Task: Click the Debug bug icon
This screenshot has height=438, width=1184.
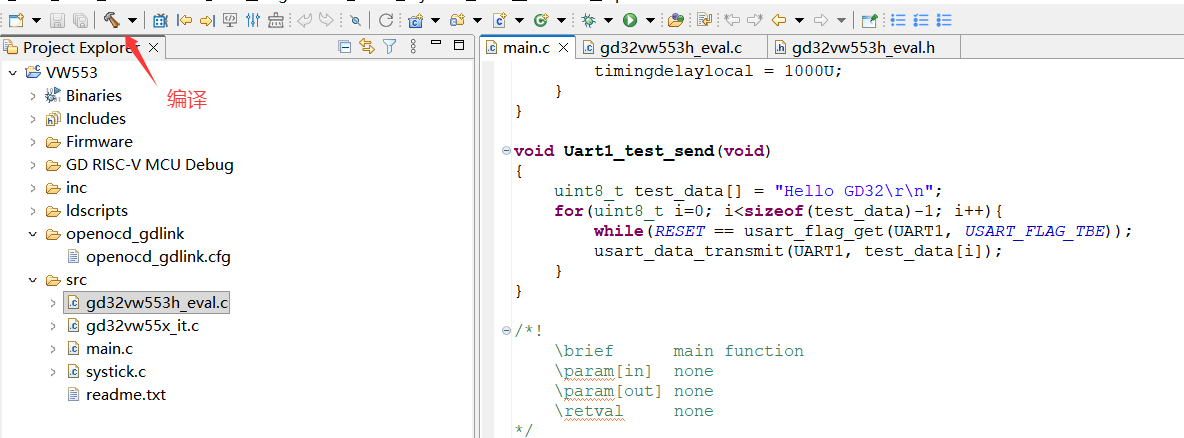Action: click(x=590, y=19)
